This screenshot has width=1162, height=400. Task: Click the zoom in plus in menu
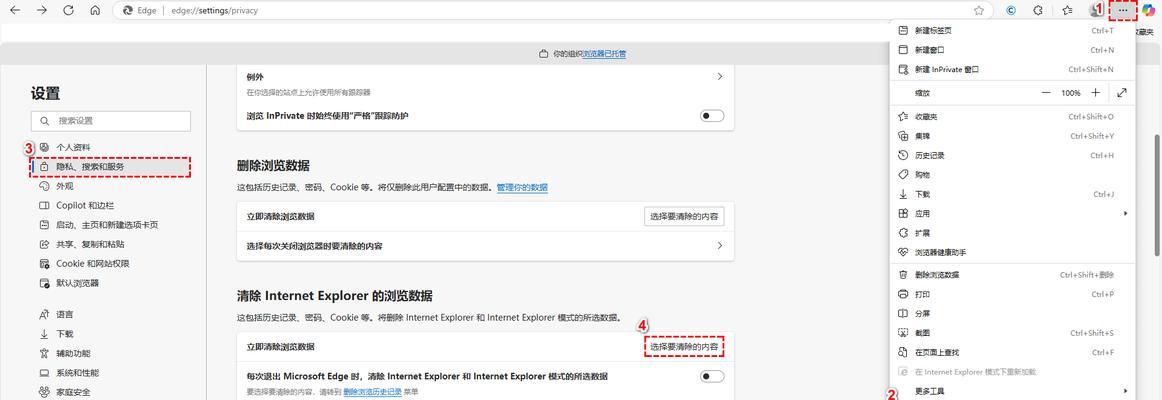tap(1095, 93)
